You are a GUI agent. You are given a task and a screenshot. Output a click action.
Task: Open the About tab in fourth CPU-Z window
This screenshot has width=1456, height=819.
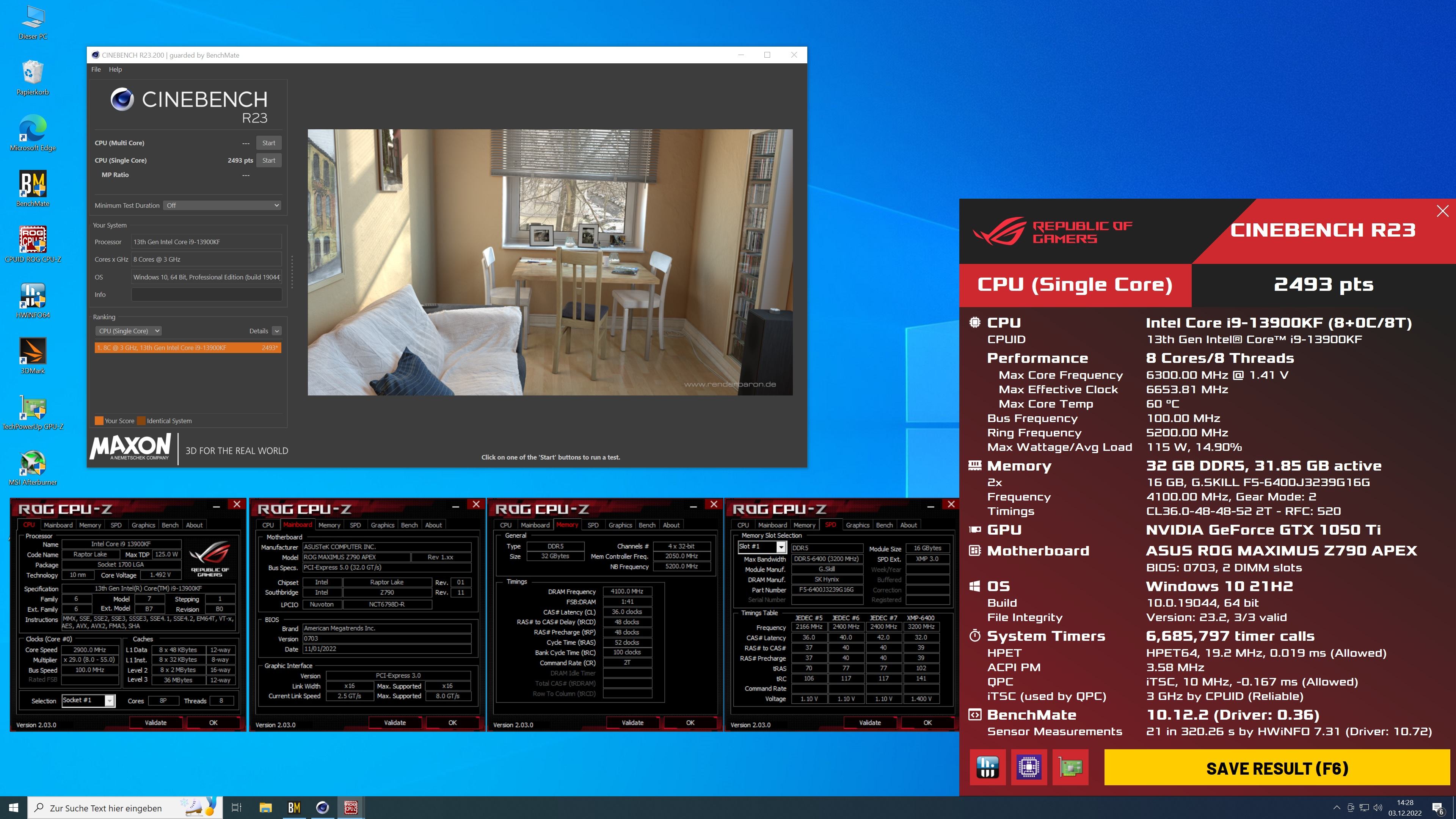(x=908, y=525)
